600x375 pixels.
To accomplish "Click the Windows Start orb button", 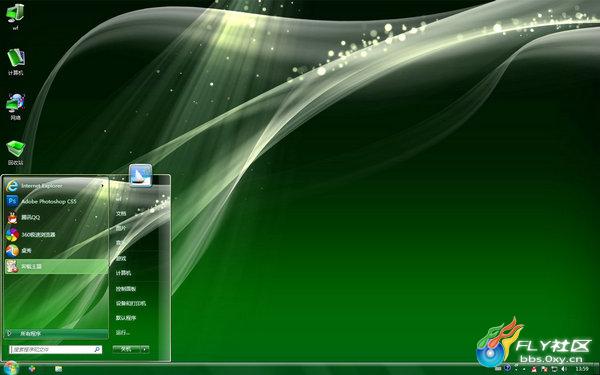I will pos(11,368).
